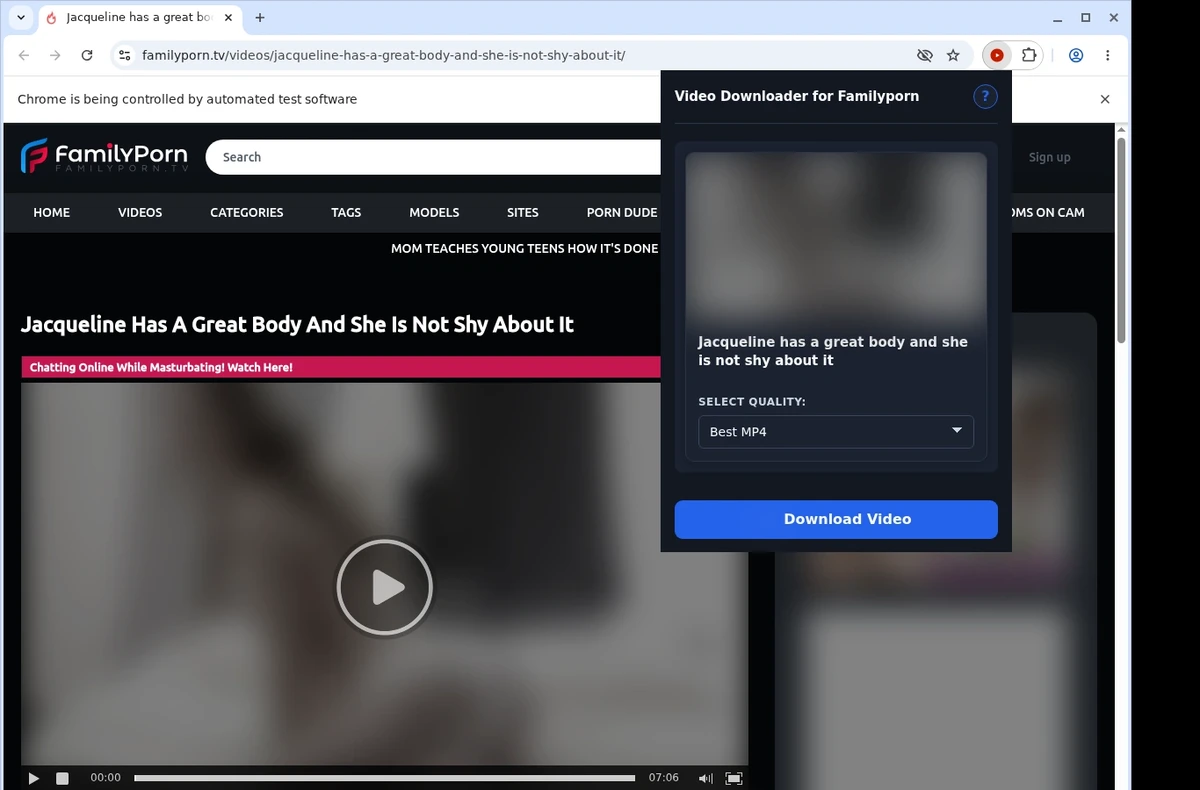The image size is (1200, 790).
Task: Click the address bar URL
Action: click(383, 56)
